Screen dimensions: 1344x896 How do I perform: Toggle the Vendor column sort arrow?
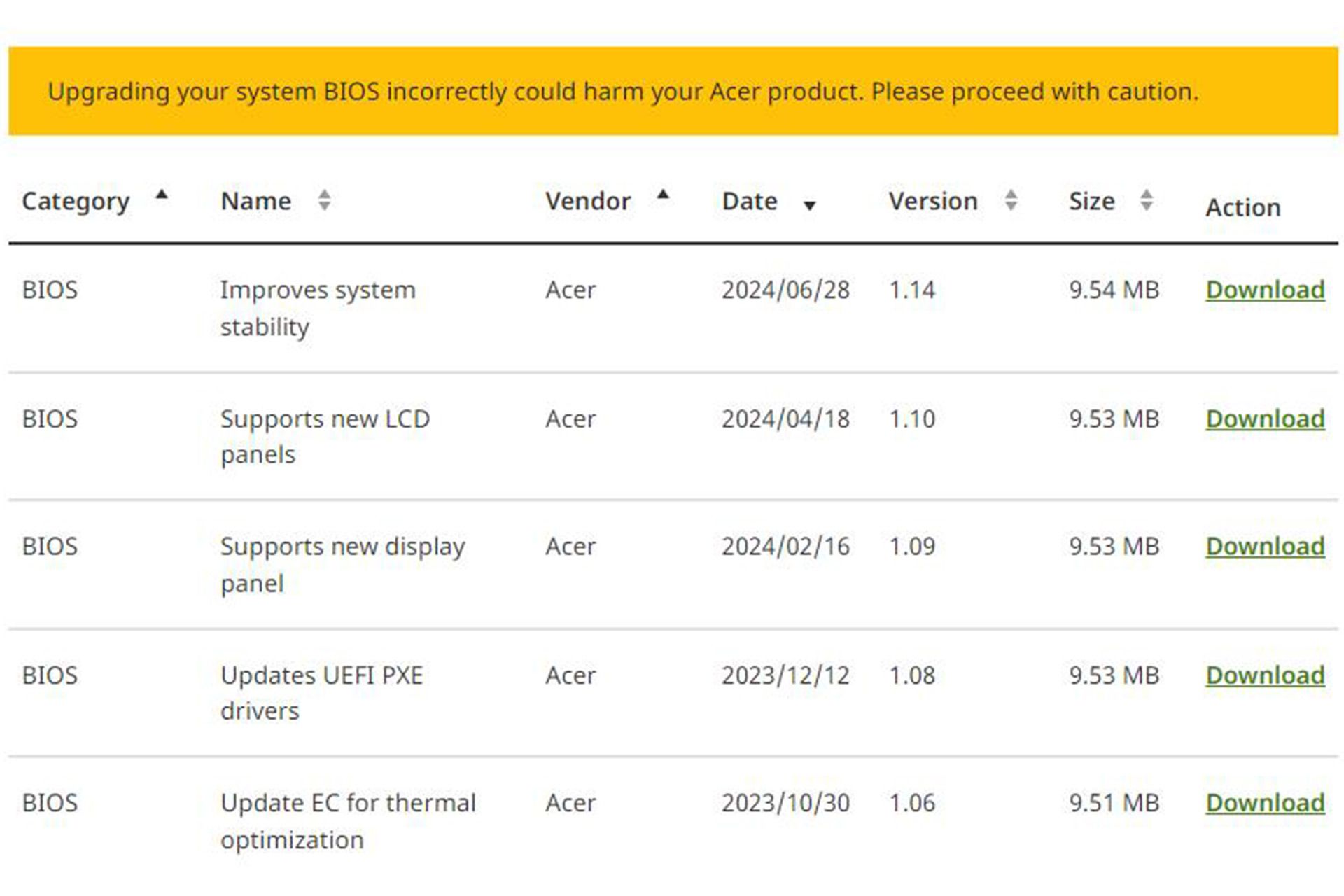pos(663,195)
